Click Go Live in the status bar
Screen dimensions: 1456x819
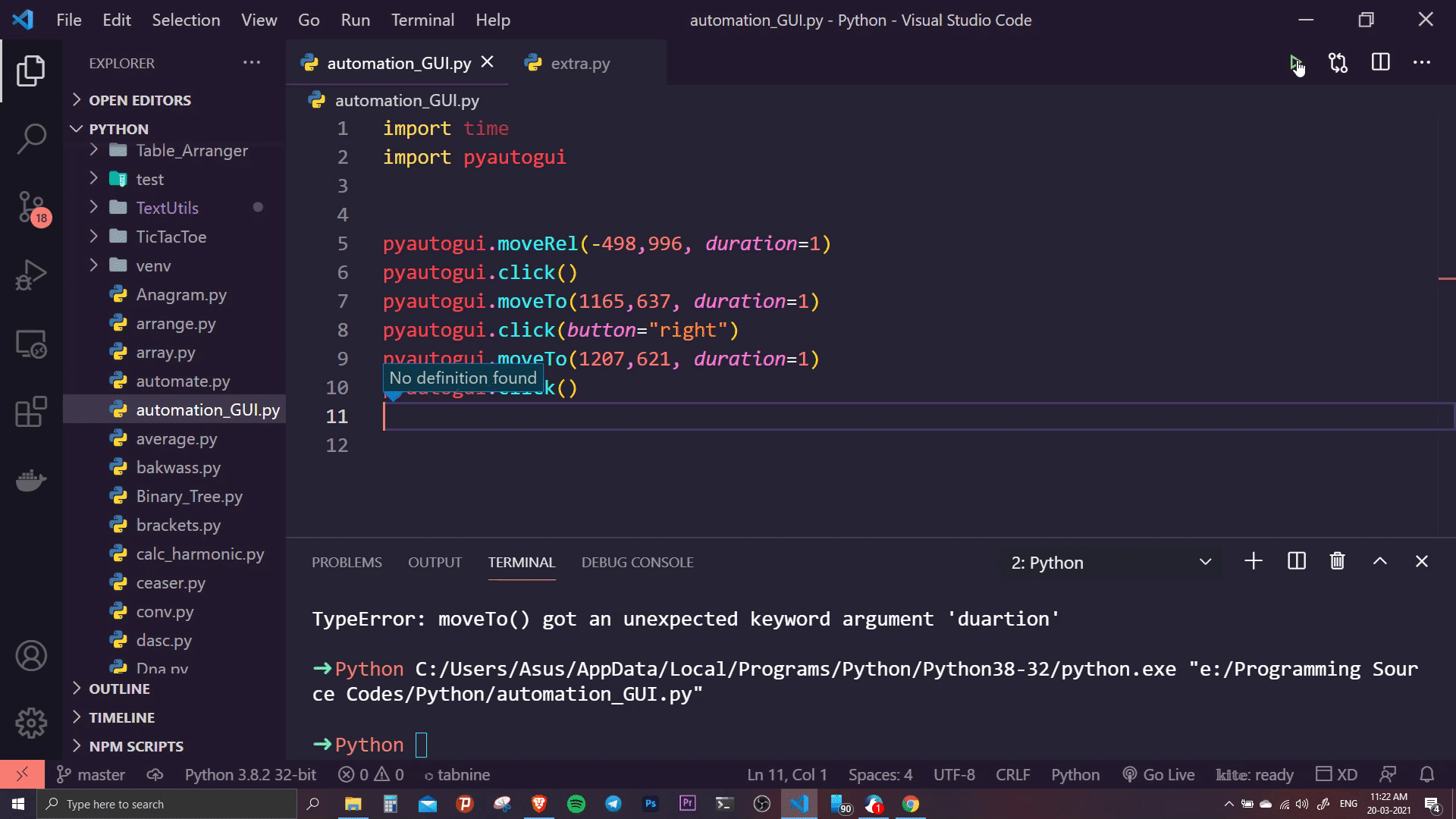click(1158, 774)
